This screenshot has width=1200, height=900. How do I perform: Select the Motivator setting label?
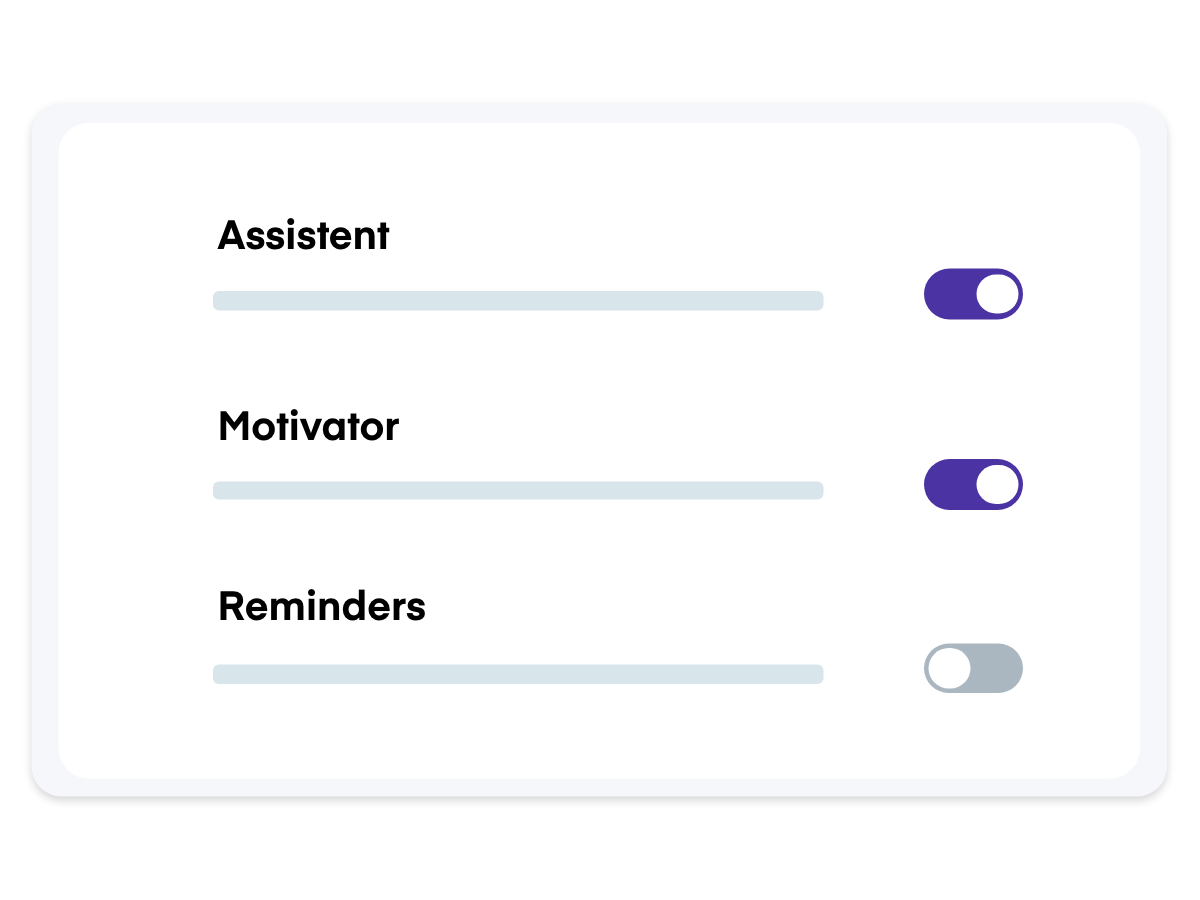coord(308,427)
